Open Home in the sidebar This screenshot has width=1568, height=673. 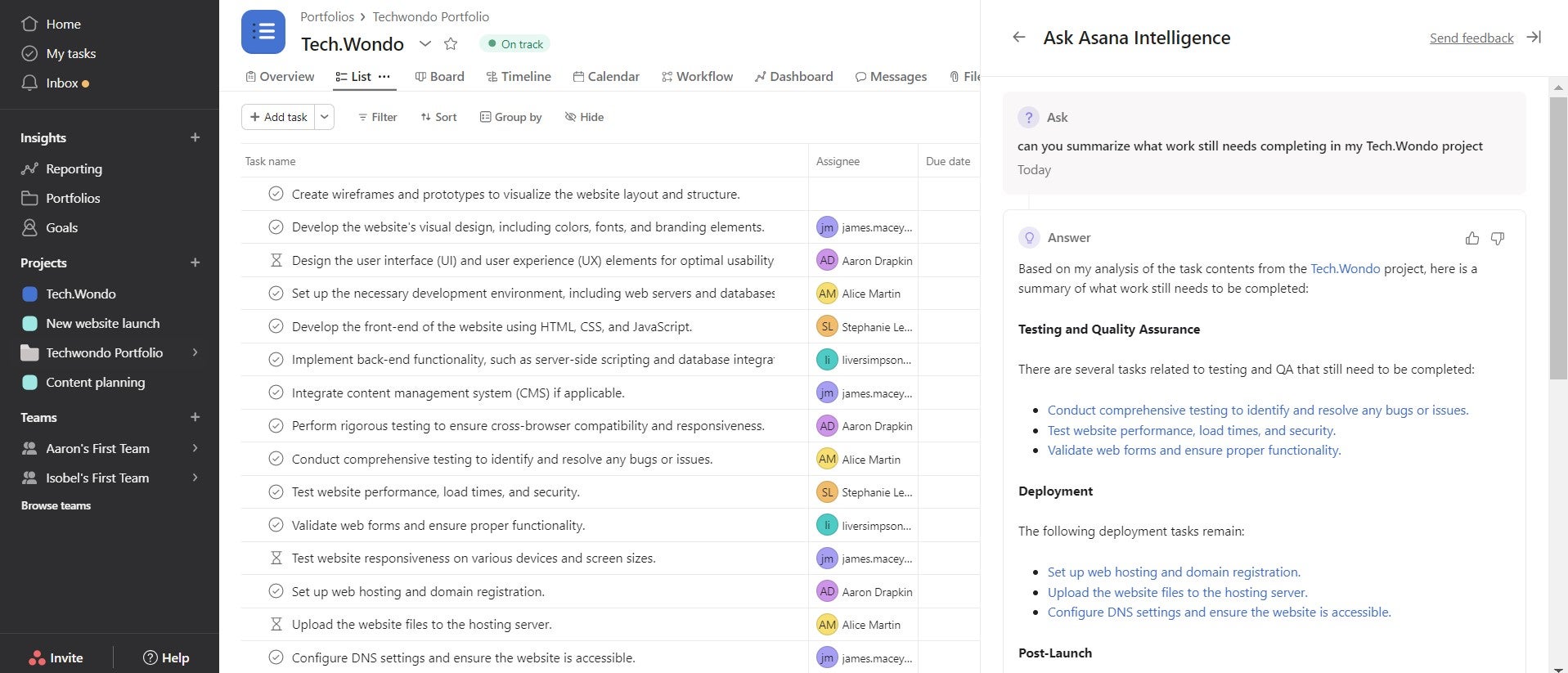click(51, 24)
